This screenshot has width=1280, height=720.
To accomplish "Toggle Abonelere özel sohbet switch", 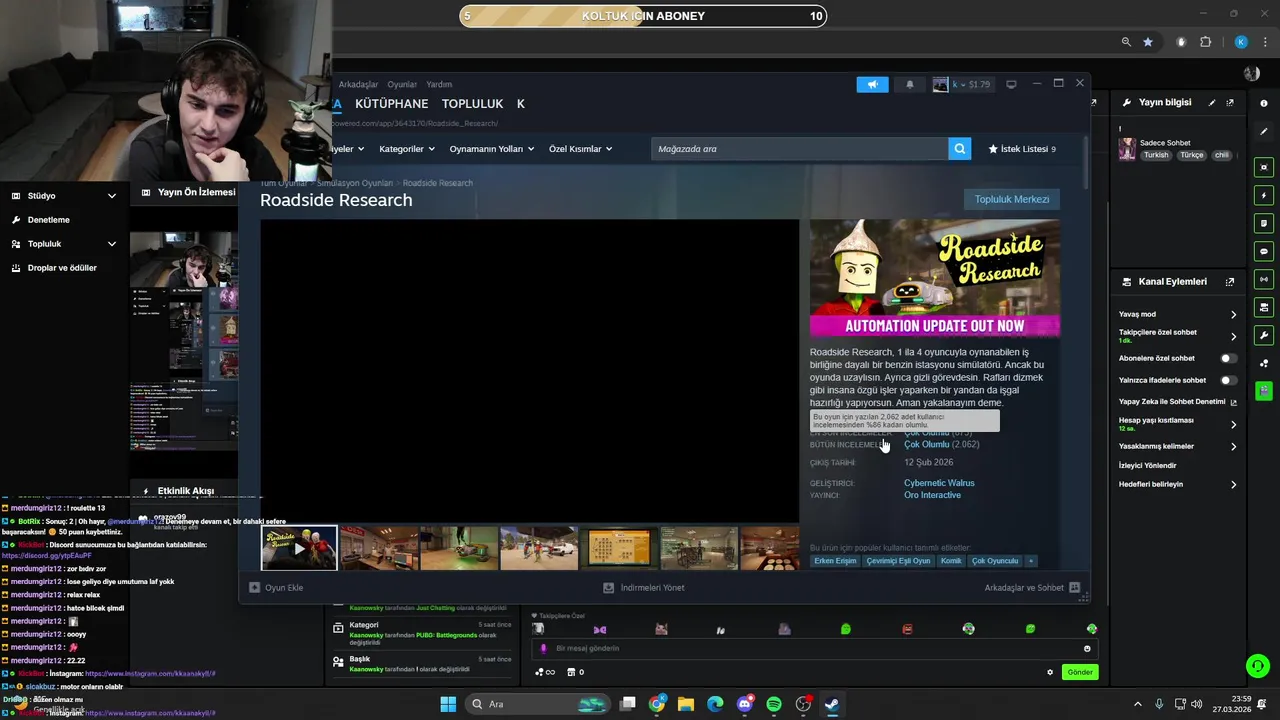I will tap(1228, 358).
